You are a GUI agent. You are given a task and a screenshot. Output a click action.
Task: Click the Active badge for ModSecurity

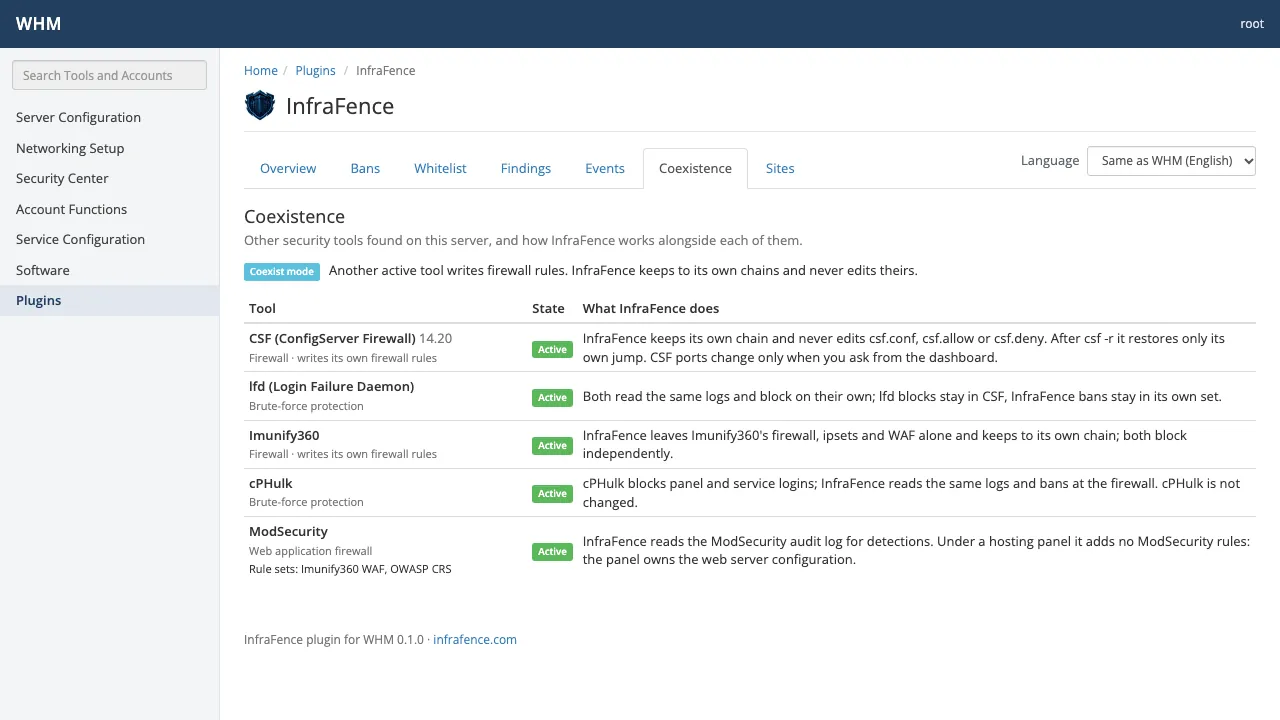[x=552, y=551]
